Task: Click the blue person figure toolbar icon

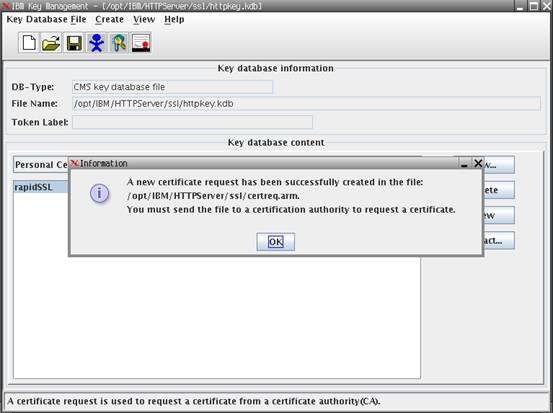Action: point(96,43)
